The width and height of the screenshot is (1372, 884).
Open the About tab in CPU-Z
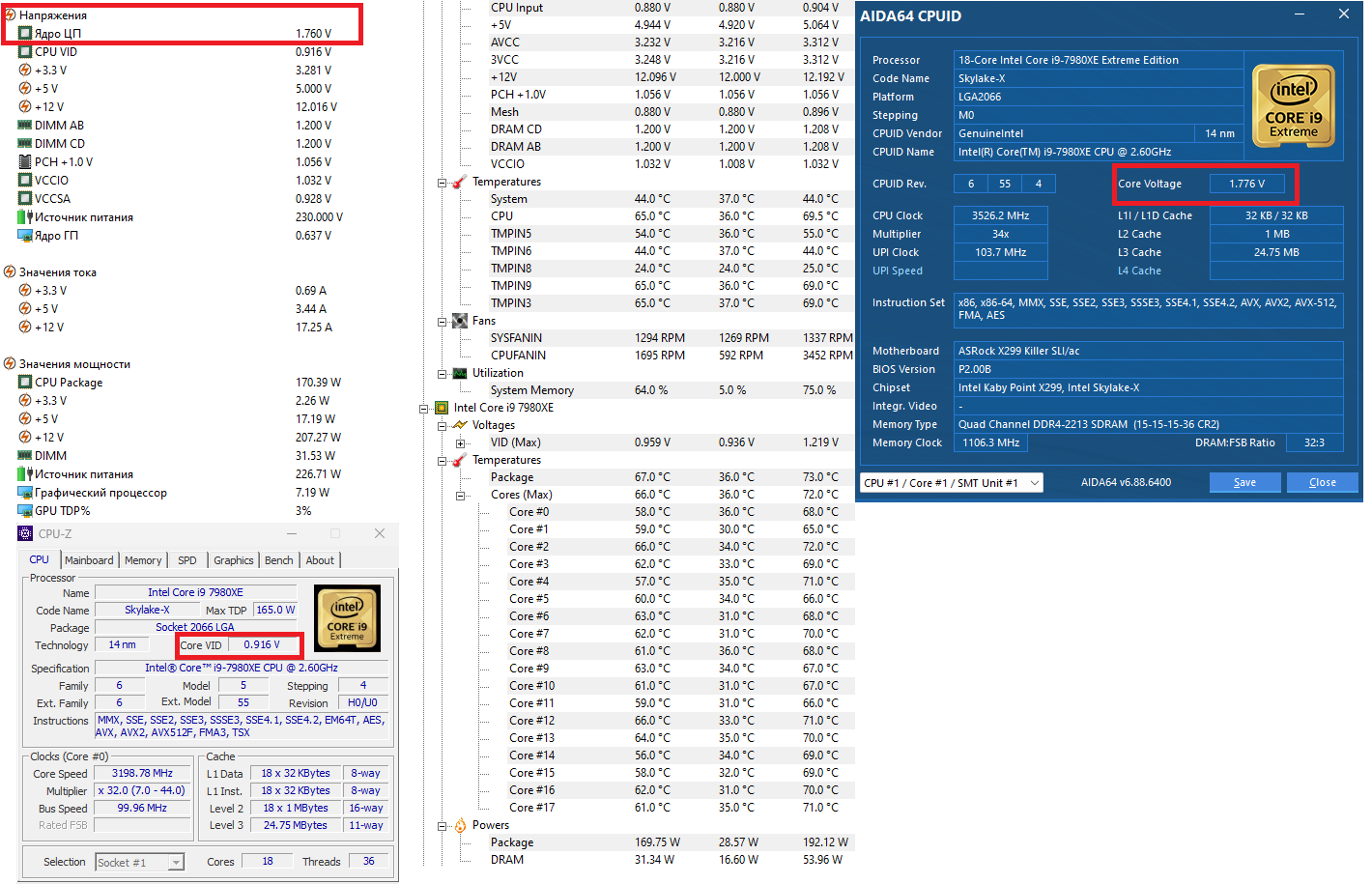coord(320,560)
